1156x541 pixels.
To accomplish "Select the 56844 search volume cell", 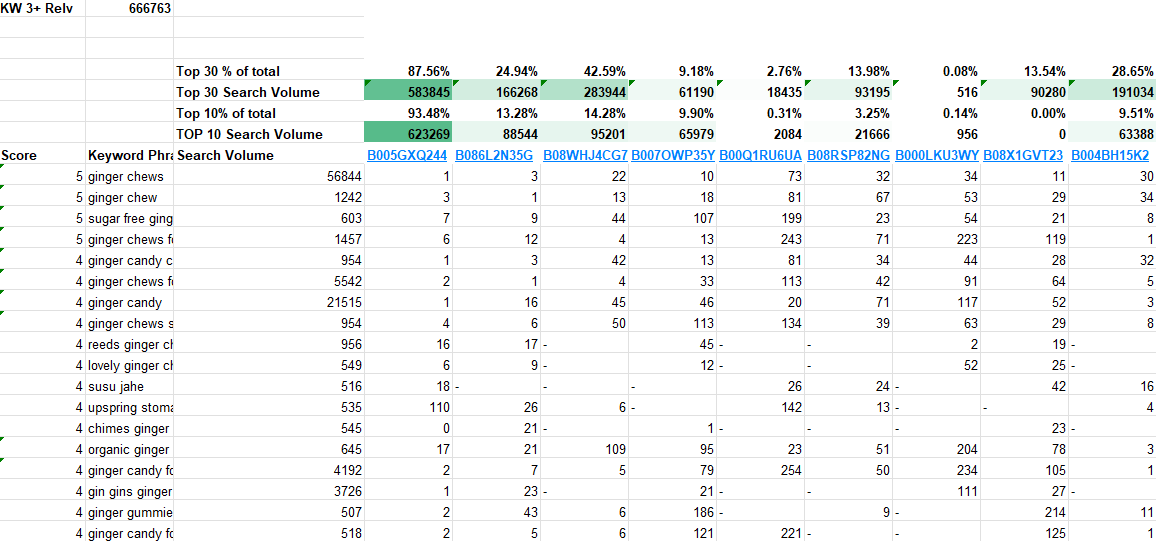I will point(269,177).
